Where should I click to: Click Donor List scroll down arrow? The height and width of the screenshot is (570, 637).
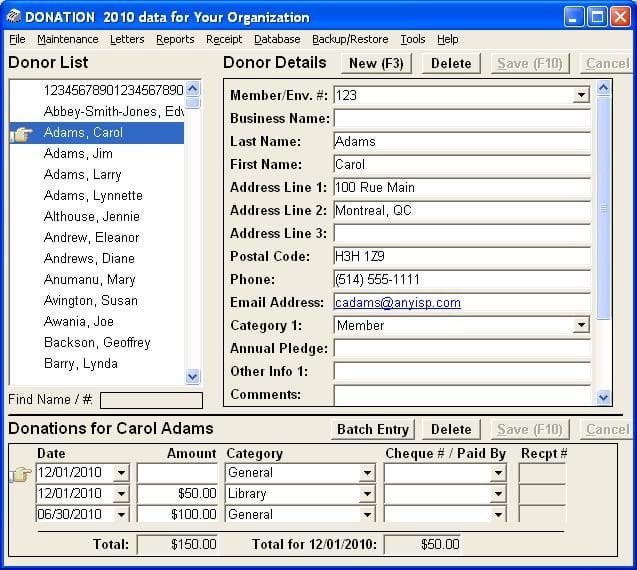pos(193,377)
